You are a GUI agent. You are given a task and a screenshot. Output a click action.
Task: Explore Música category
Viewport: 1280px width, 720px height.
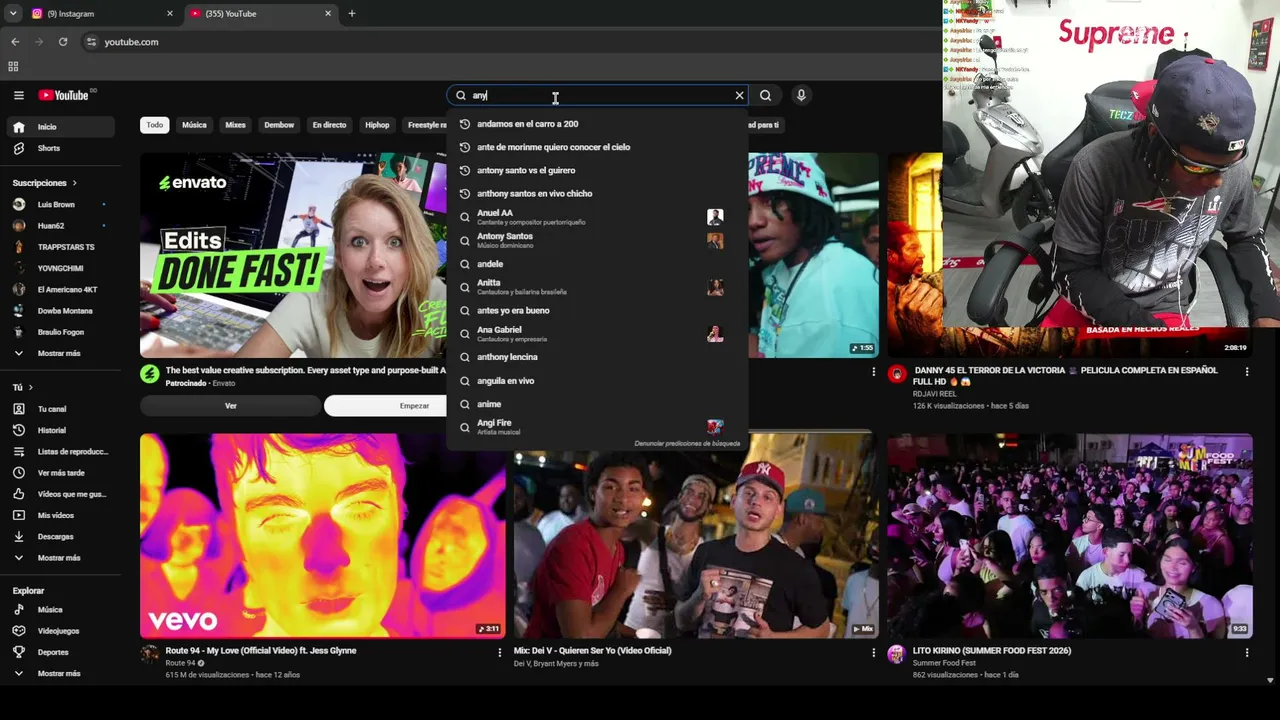(x=62, y=610)
